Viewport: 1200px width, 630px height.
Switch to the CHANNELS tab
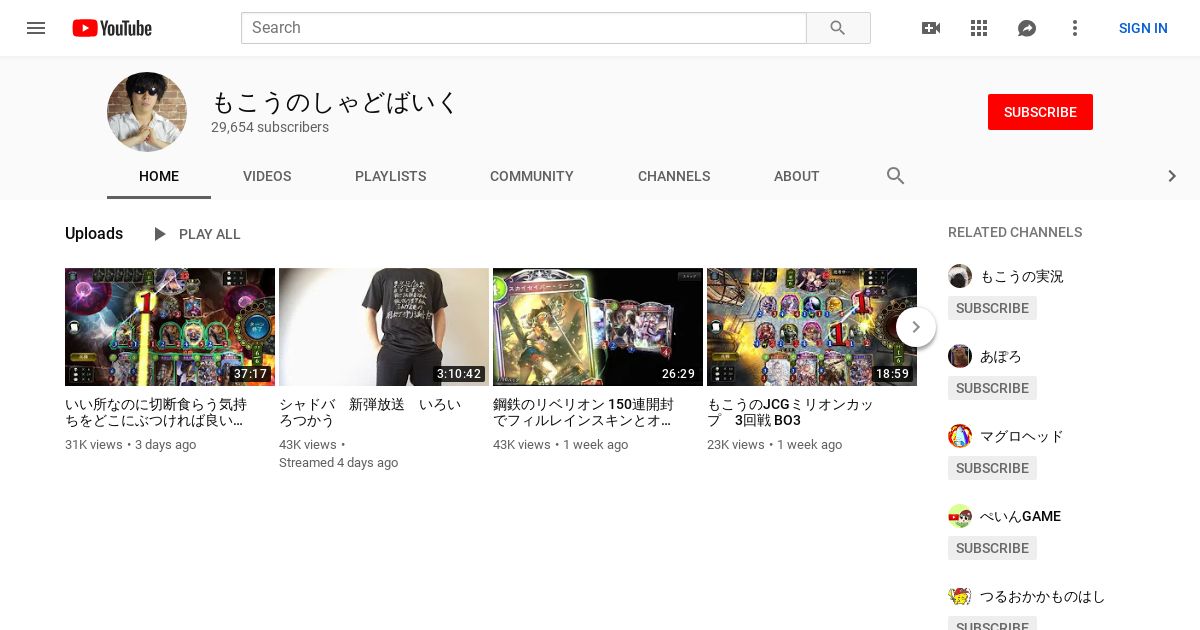[x=674, y=176]
